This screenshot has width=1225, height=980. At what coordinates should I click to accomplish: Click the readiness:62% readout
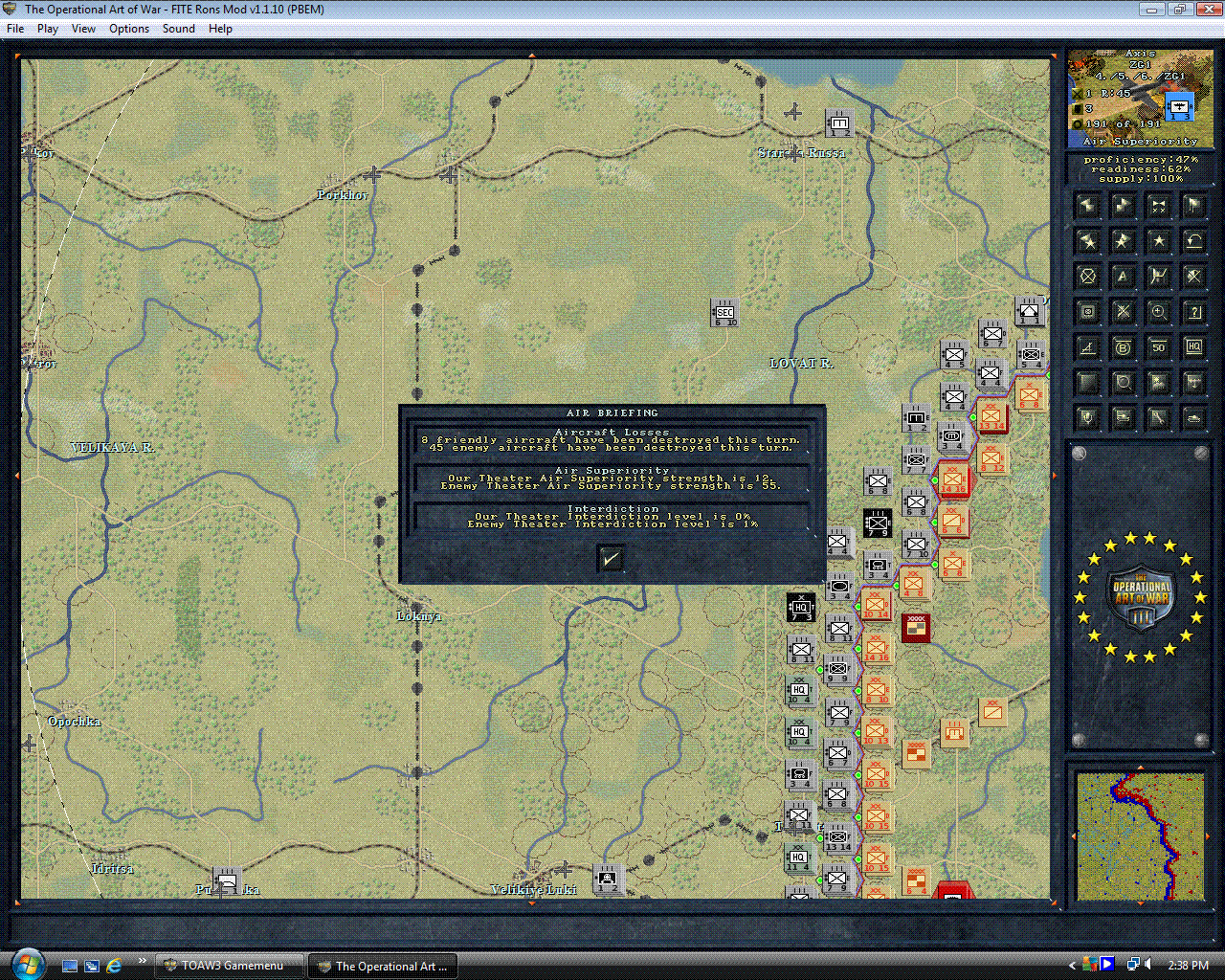tap(1141, 169)
